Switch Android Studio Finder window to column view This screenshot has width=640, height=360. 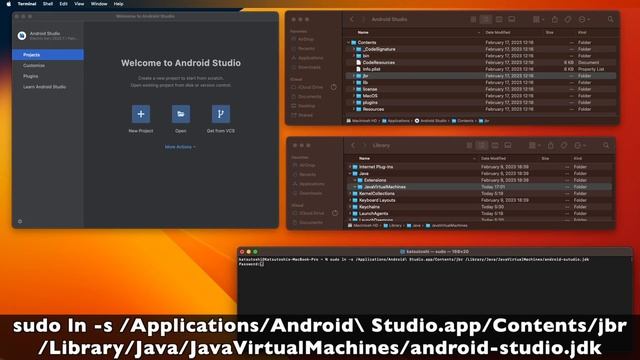(x=499, y=19)
